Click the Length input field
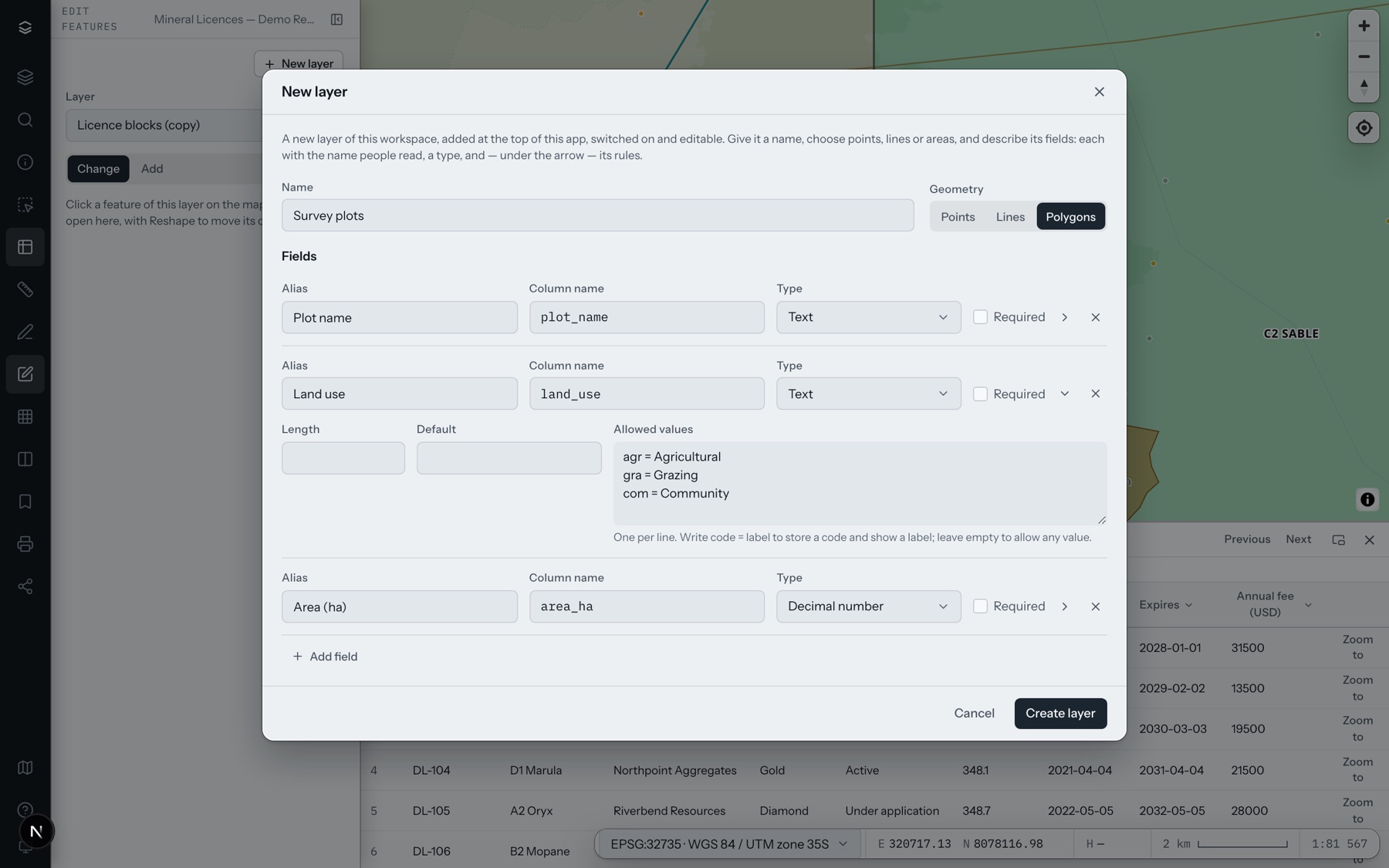Image resolution: width=1389 pixels, height=868 pixels. pyautogui.click(x=343, y=458)
